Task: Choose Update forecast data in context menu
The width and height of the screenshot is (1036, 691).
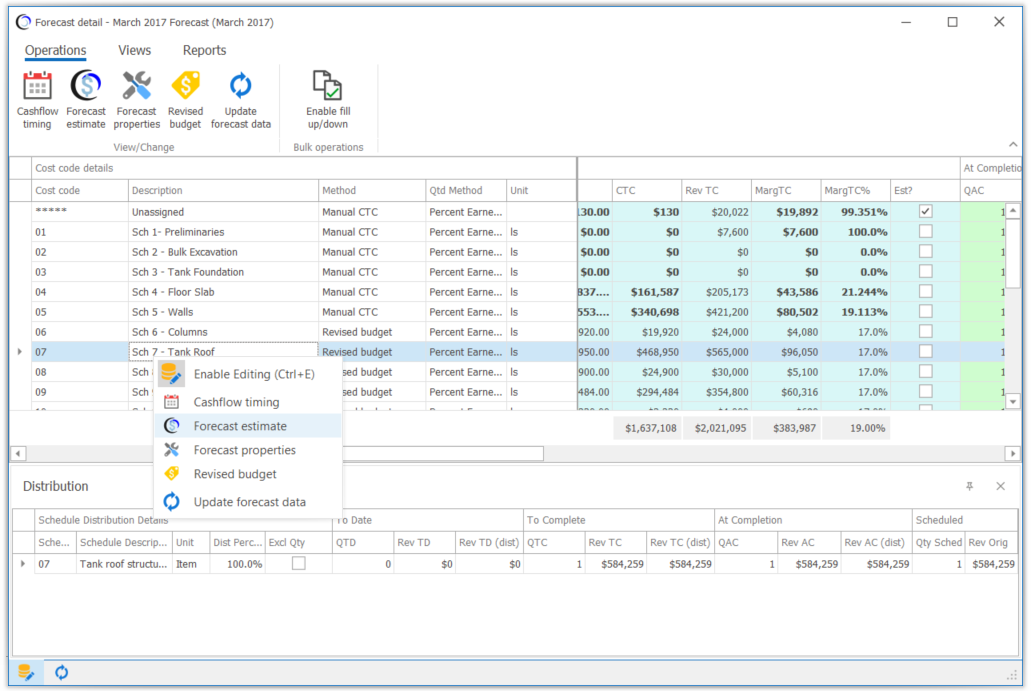Action: click(248, 502)
